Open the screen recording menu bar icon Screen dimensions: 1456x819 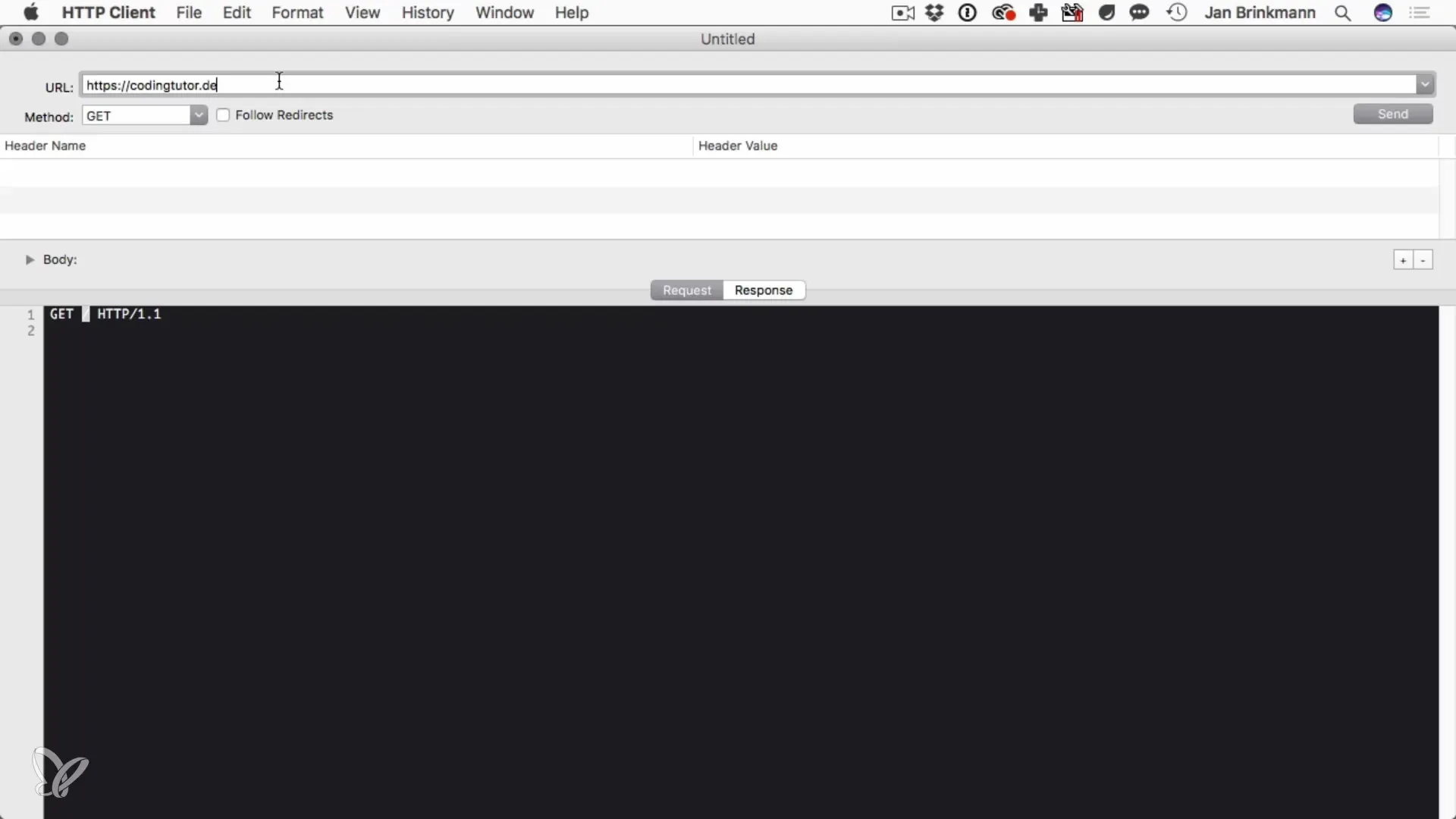[x=902, y=13]
